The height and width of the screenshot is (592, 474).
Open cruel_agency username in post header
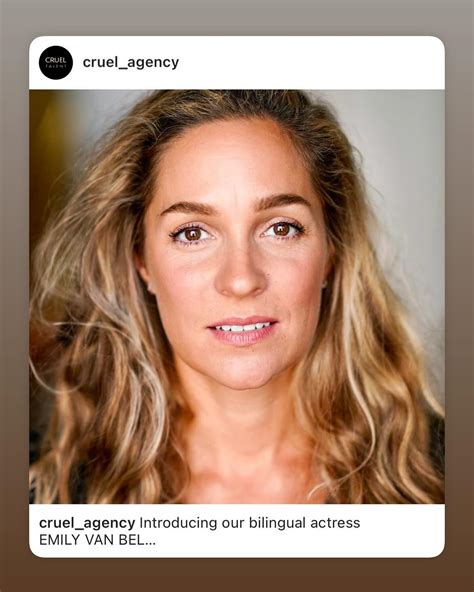pyautogui.click(x=131, y=62)
